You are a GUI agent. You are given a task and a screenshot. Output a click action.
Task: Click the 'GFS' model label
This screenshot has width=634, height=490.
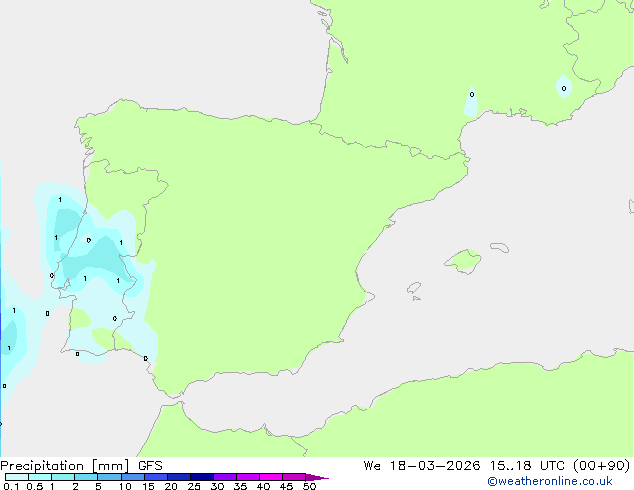click(150, 466)
